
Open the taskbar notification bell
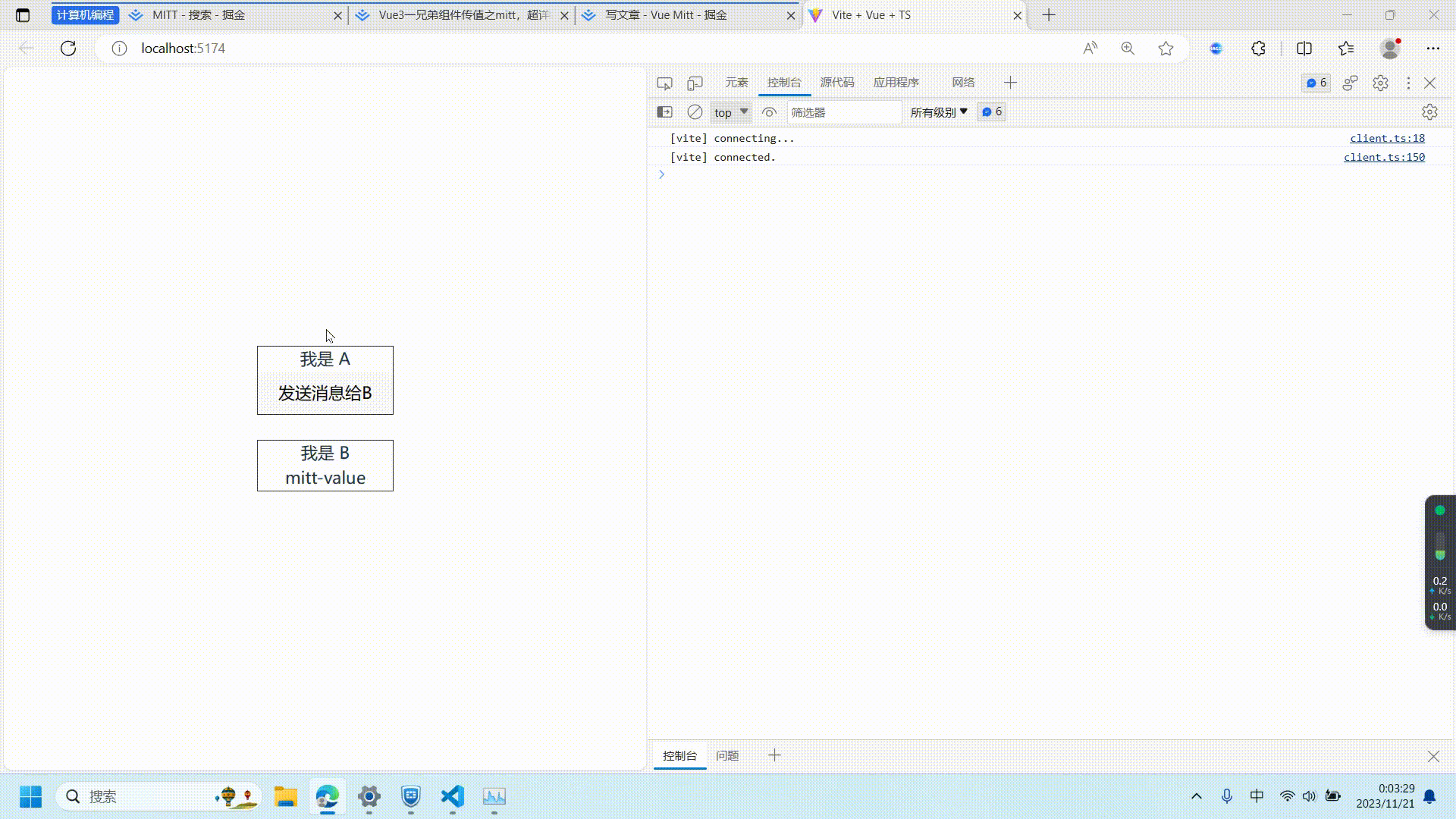point(1429,796)
